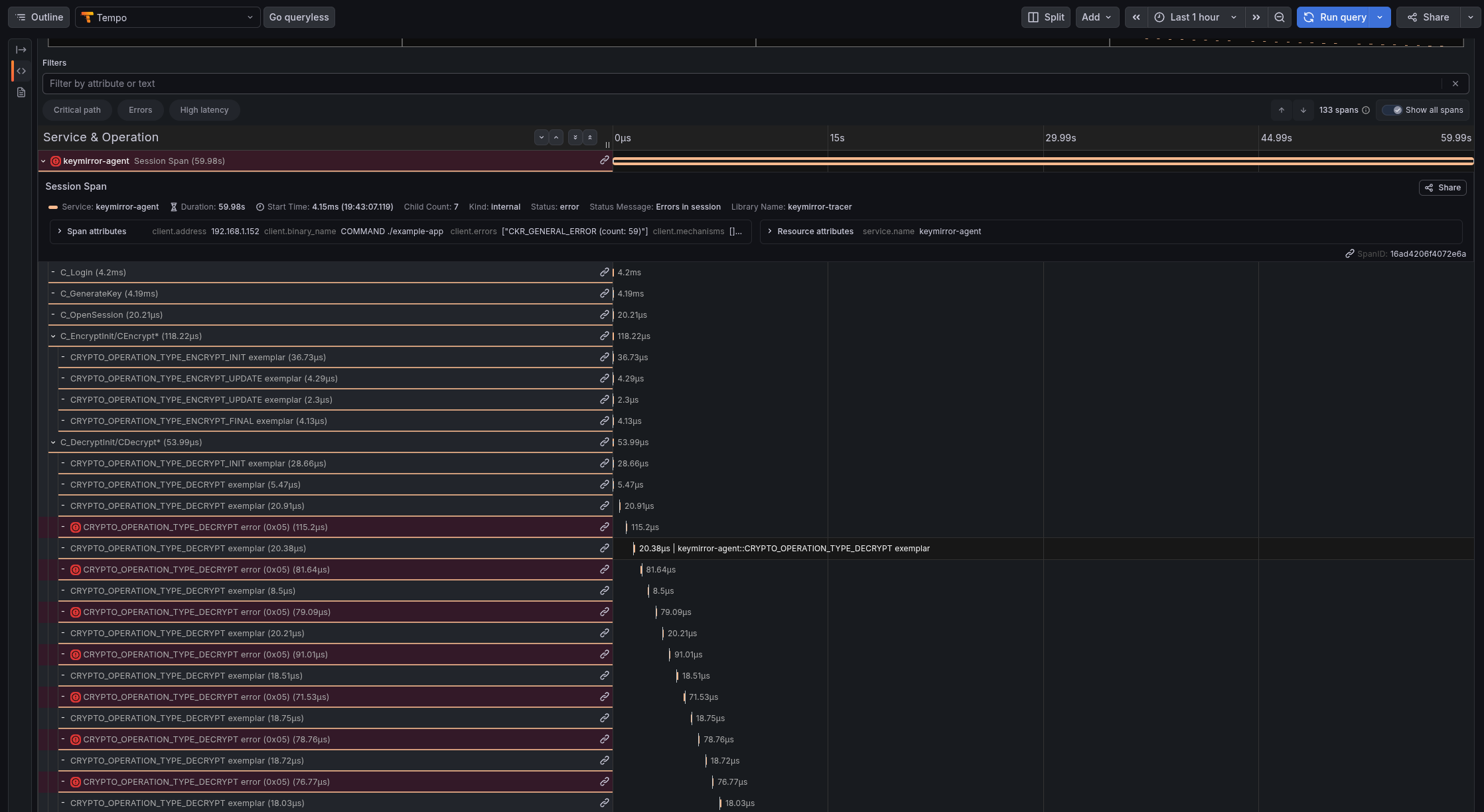Toggle High latency filter chip
Viewport: 1484px width, 812px height.
204,110
